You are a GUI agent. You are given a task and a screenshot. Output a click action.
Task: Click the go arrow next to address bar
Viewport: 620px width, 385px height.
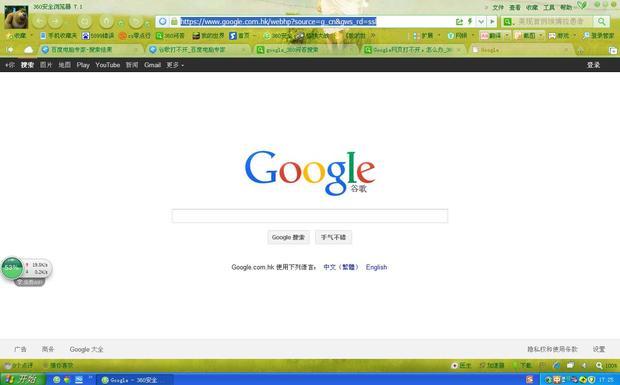click(x=492, y=22)
